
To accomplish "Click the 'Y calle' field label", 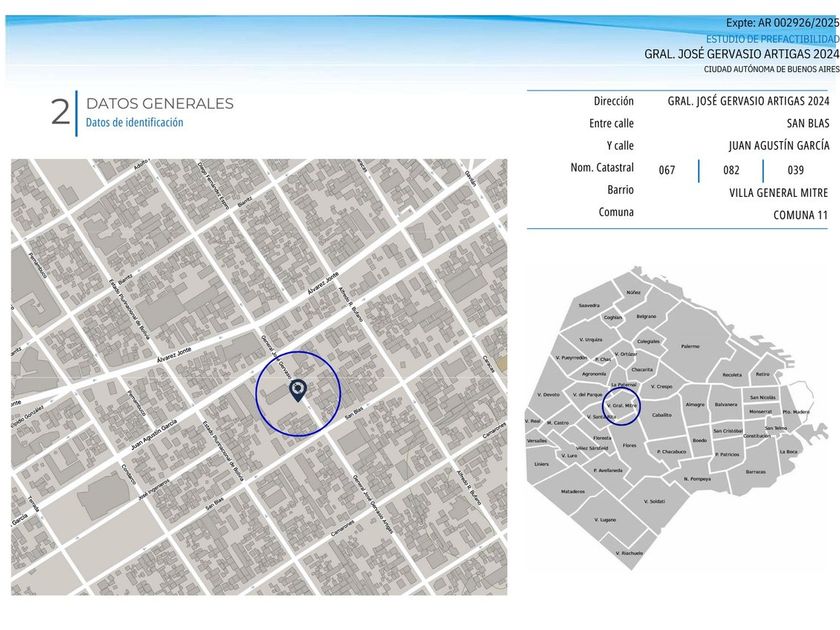I will coord(620,145).
